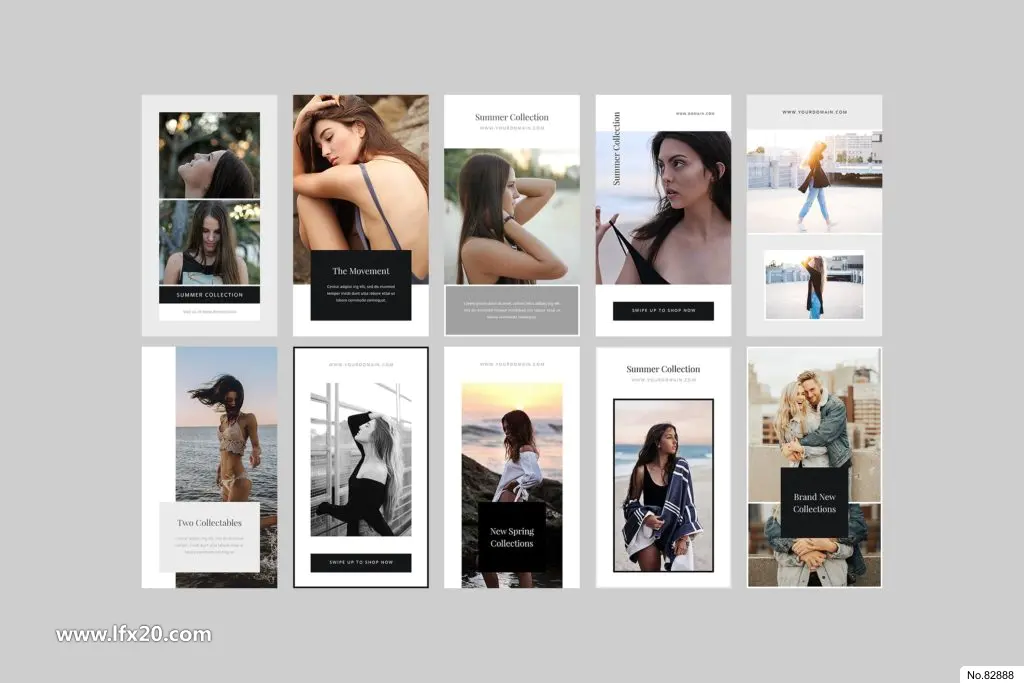The height and width of the screenshot is (683, 1024).
Task: Select the photo of woman looking upward
Action: tap(209, 155)
